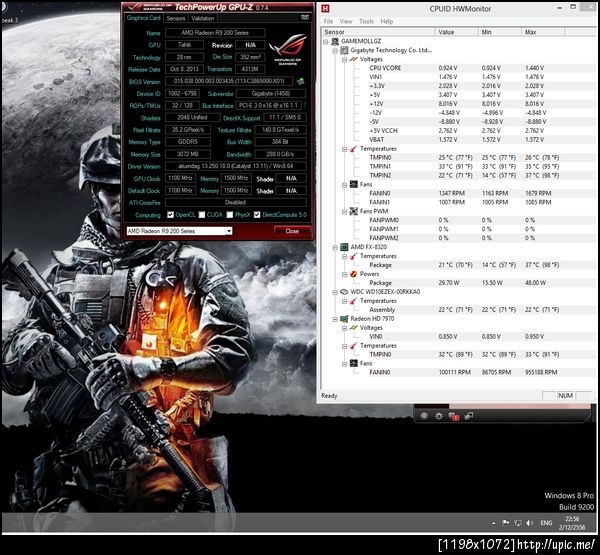Click the BIOS save chip icon

300,81
